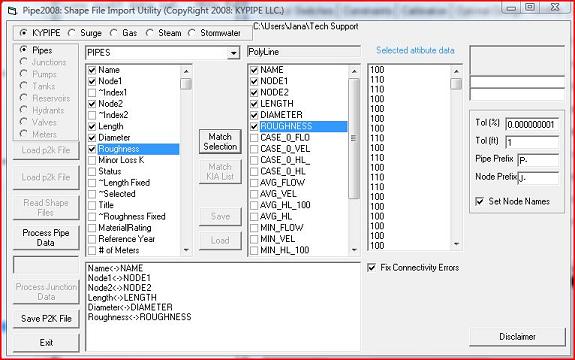Click the shapefile field list scrollbar thumb

click(354, 138)
